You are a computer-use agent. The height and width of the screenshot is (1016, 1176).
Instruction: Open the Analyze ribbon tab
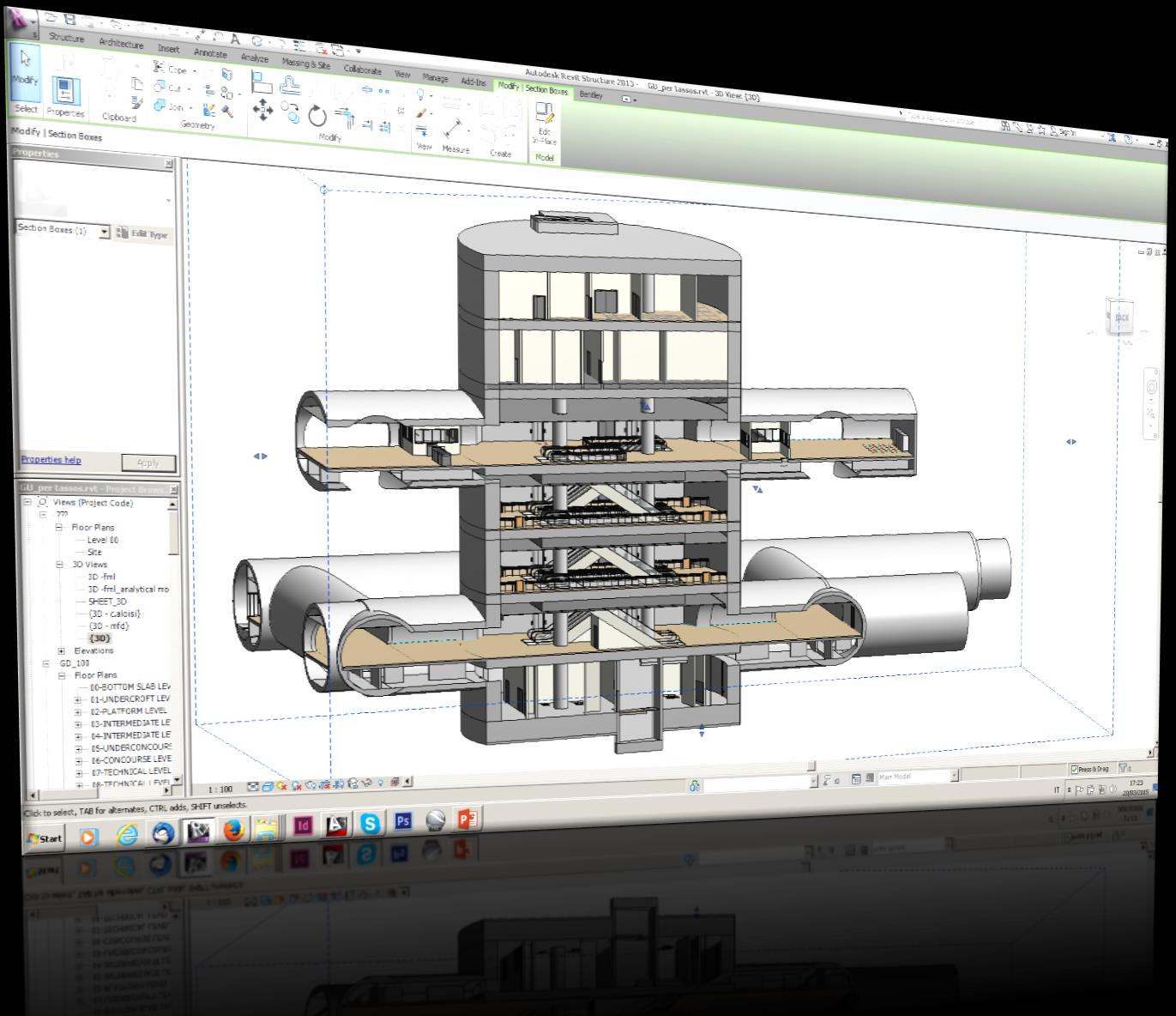[255, 58]
